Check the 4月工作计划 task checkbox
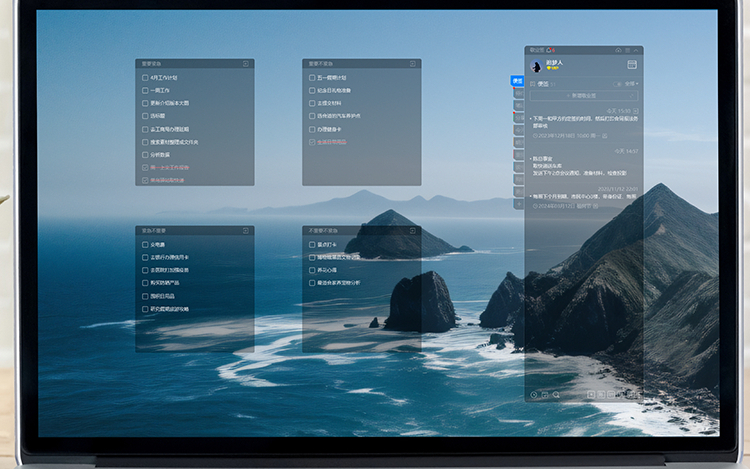Screen dimensions: 750x469 coord(145,77)
